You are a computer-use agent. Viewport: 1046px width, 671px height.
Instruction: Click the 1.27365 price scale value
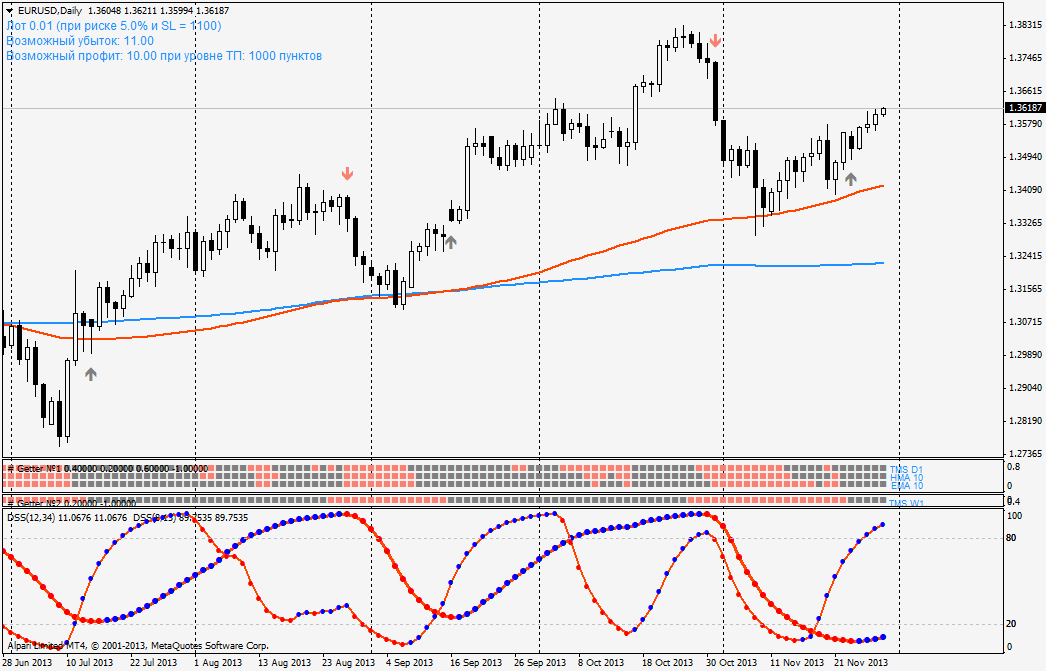click(1025, 454)
